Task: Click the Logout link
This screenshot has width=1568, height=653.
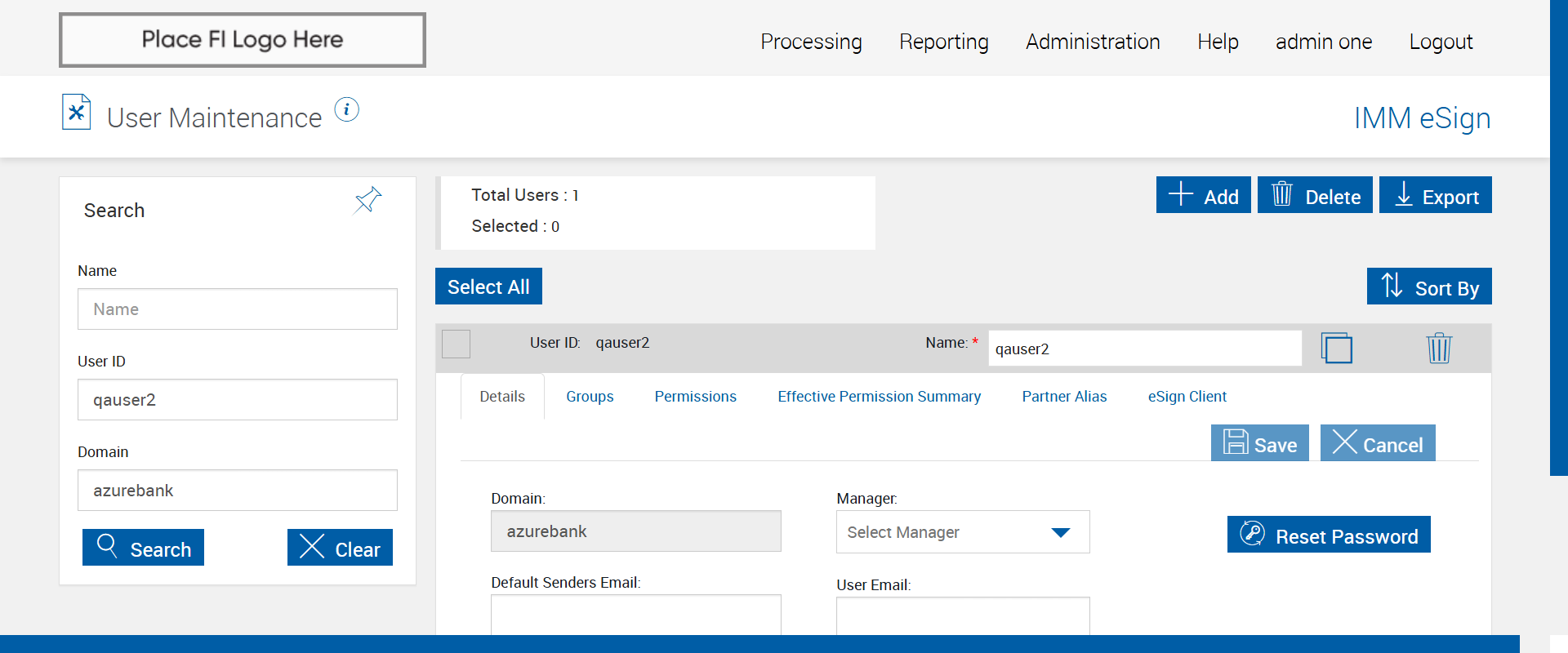Action: 1440,42
